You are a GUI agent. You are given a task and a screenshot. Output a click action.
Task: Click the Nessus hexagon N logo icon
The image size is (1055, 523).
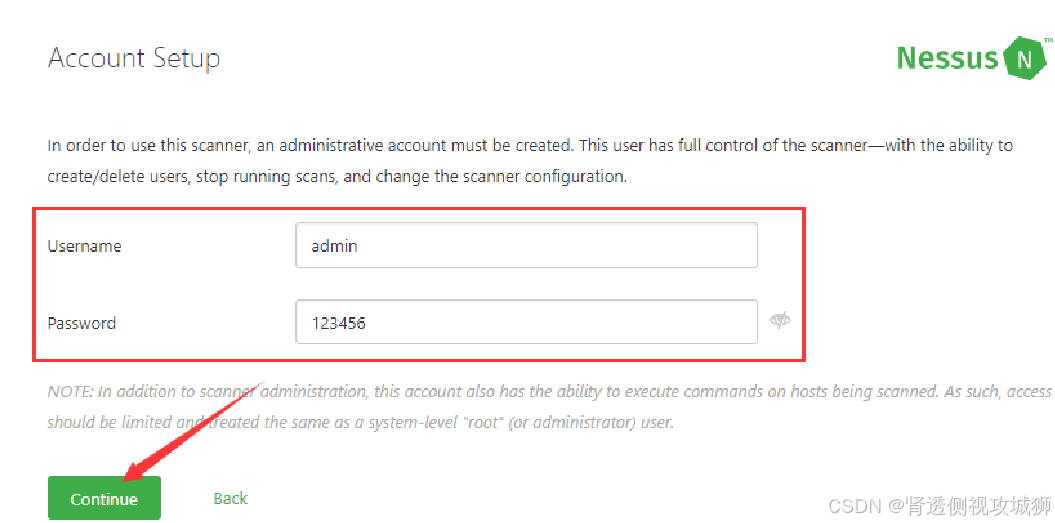[1025, 59]
